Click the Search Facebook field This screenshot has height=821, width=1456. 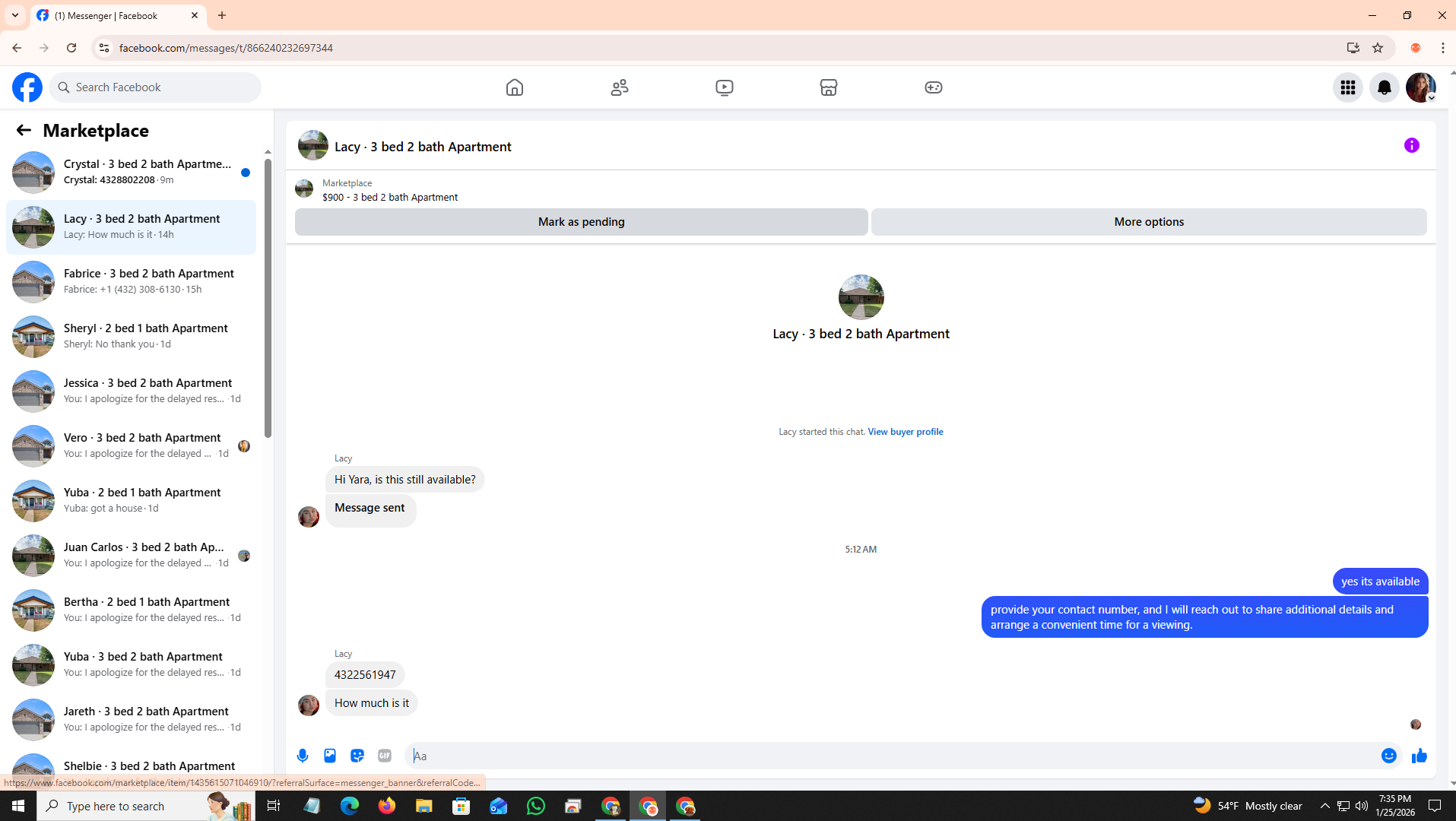[x=155, y=87]
